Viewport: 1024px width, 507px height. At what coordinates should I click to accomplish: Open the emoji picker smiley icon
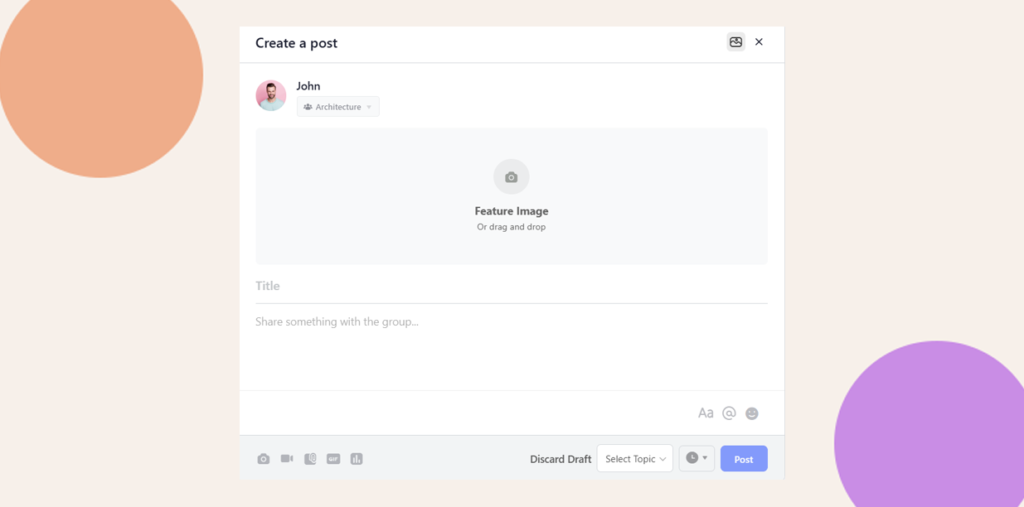point(752,413)
